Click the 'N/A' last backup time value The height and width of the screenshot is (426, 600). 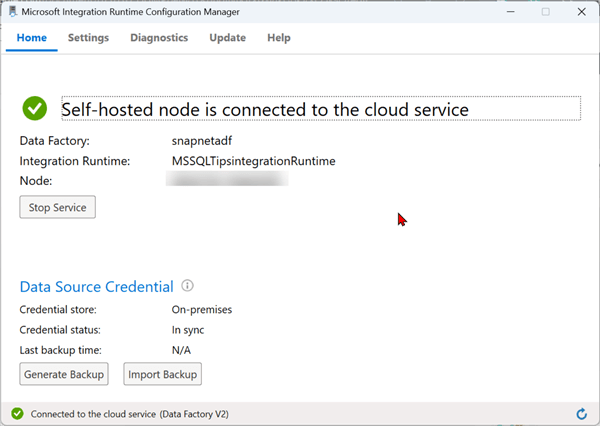coord(181,350)
